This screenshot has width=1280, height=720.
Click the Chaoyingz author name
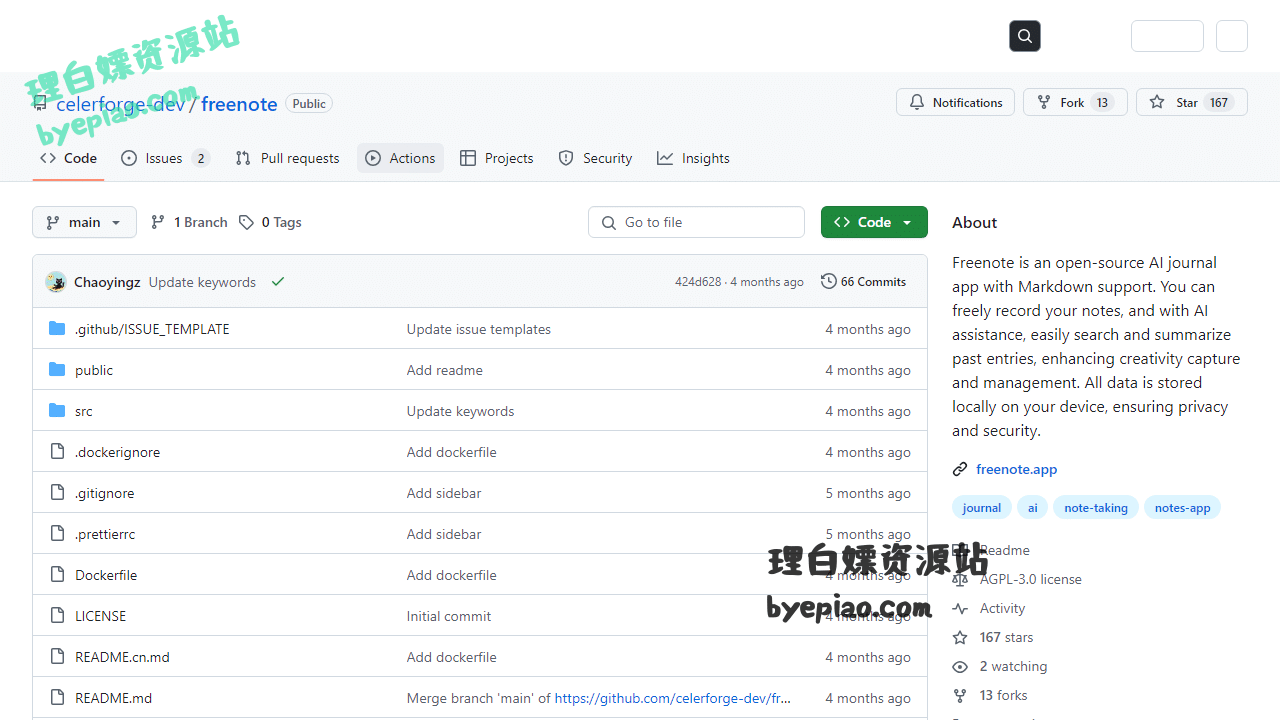(x=107, y=282)
